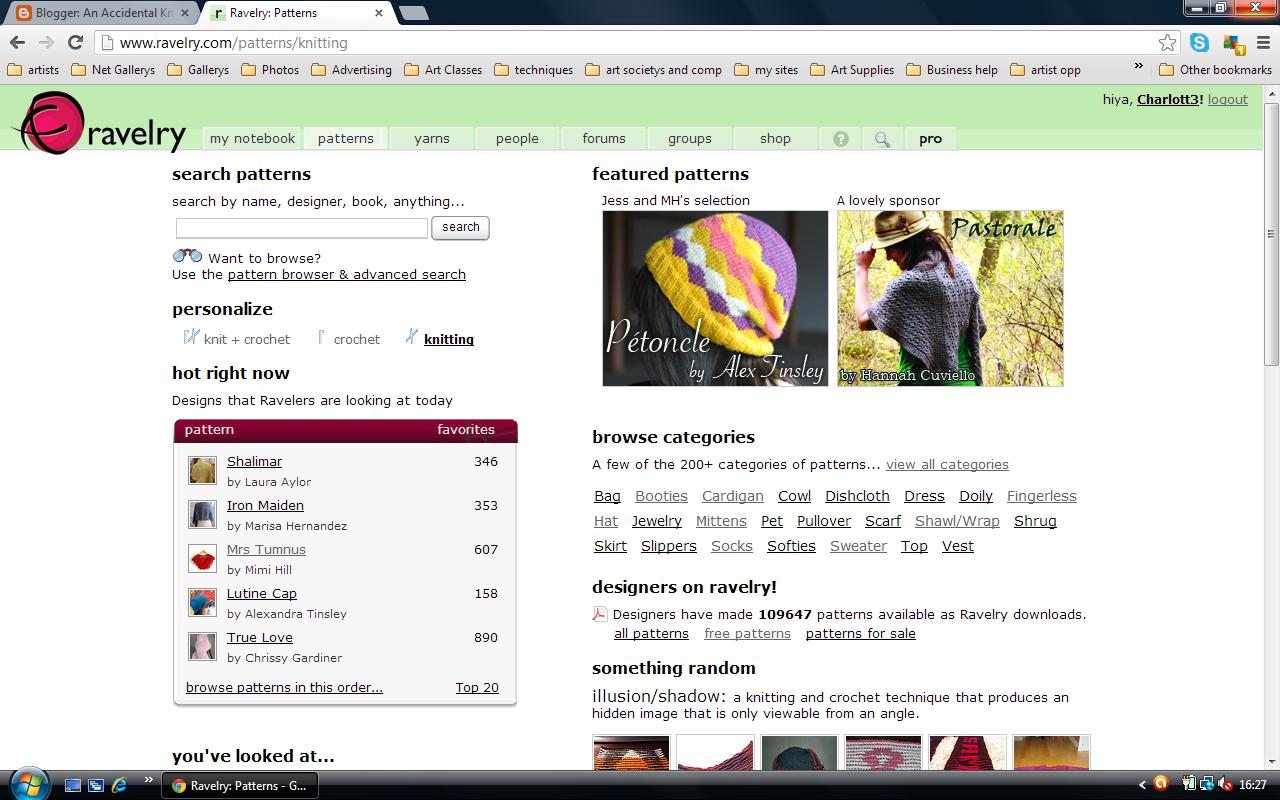Click the logout link
1280x800 pixels.
(x=1228, y=99)
